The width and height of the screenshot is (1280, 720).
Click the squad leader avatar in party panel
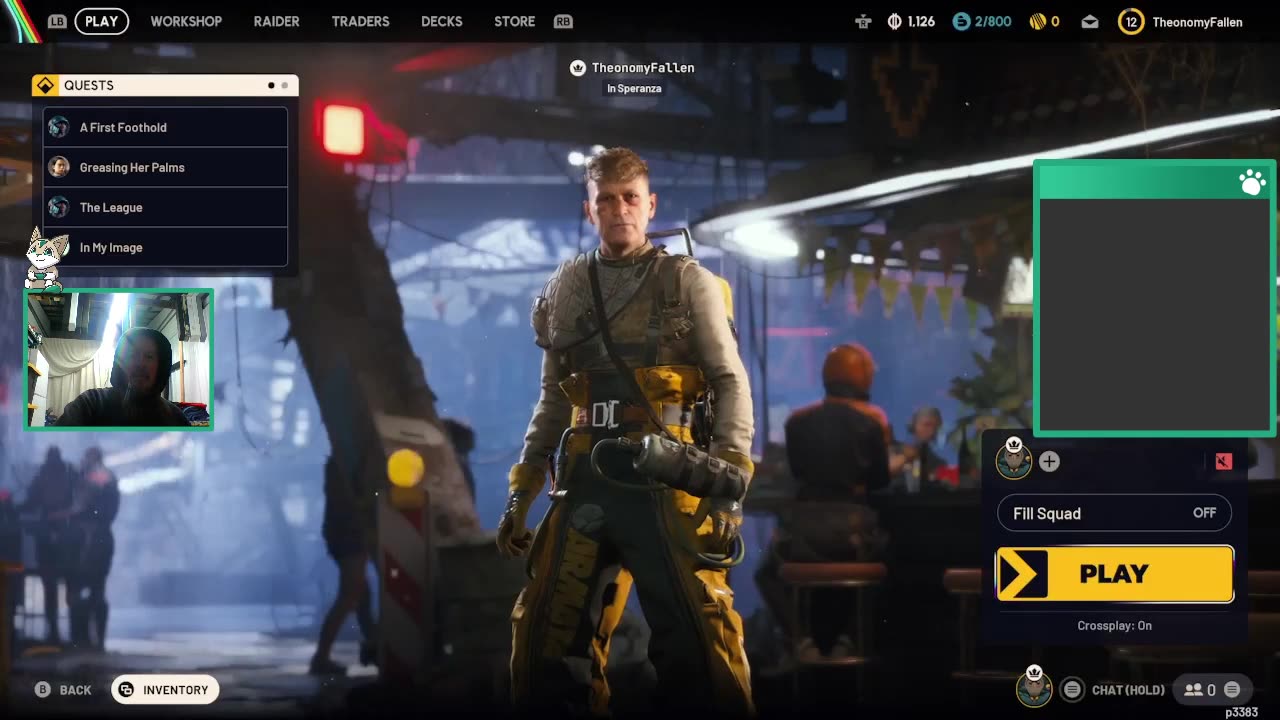[x=1013, y=459]
